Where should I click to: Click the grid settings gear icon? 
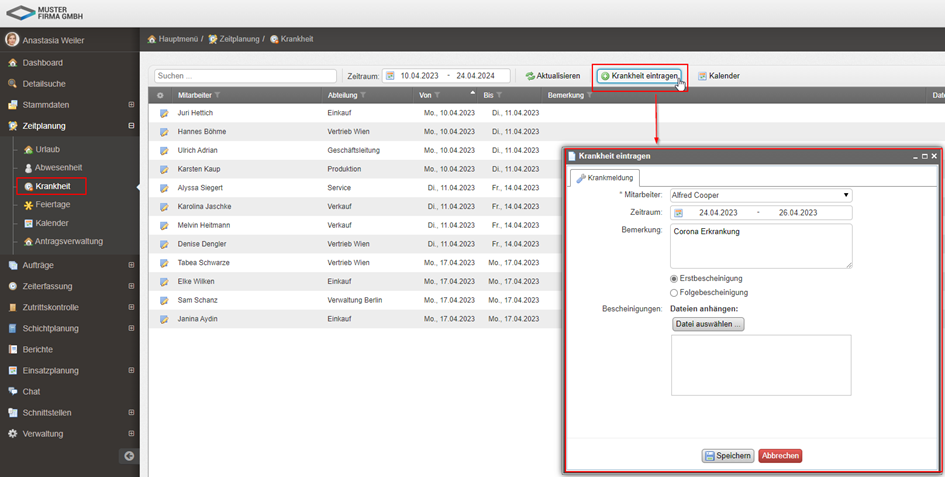coord(160,95)
